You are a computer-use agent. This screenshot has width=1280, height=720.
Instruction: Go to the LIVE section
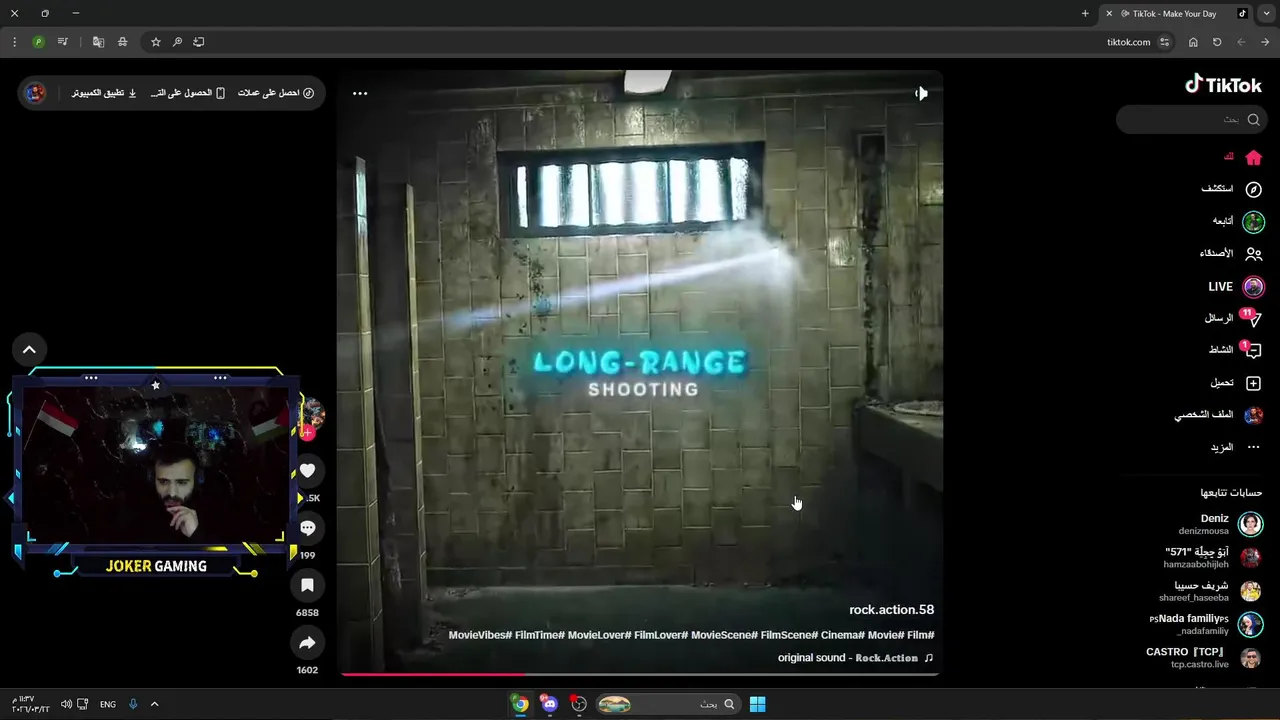(x=1236, y=287)
